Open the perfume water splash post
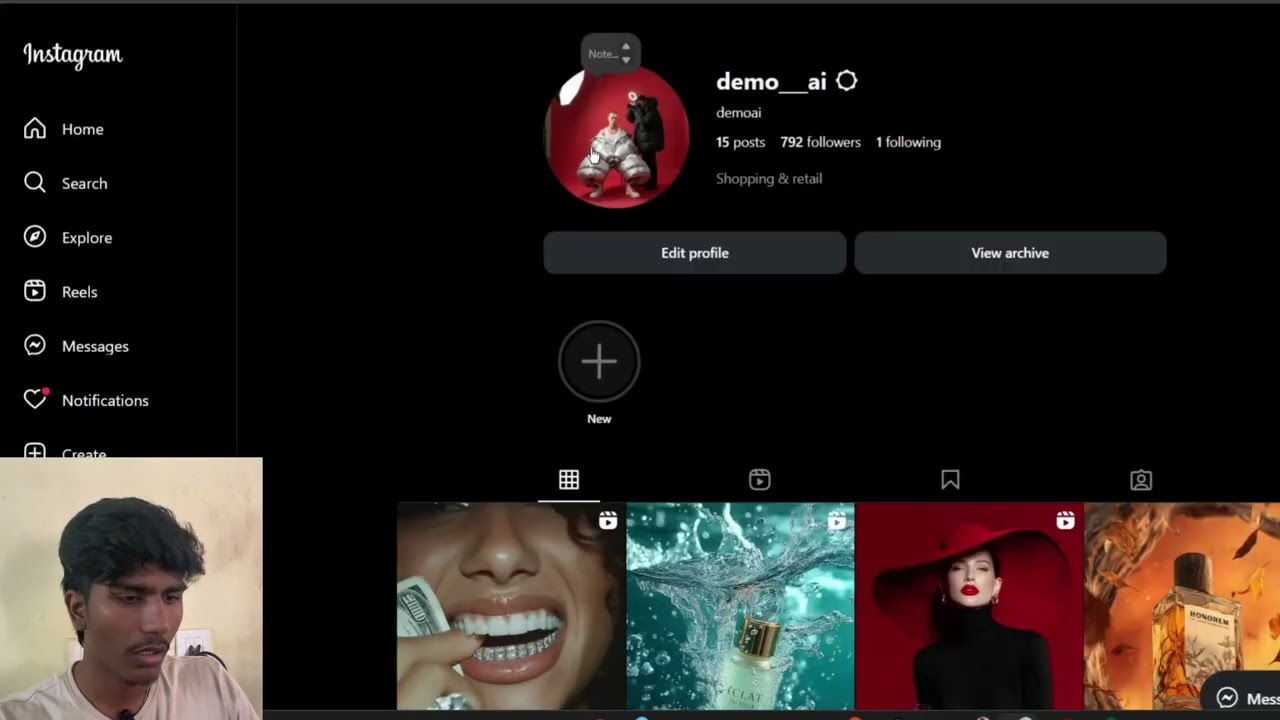This screenshot has width=1280, height=720. tap(740, 606)
